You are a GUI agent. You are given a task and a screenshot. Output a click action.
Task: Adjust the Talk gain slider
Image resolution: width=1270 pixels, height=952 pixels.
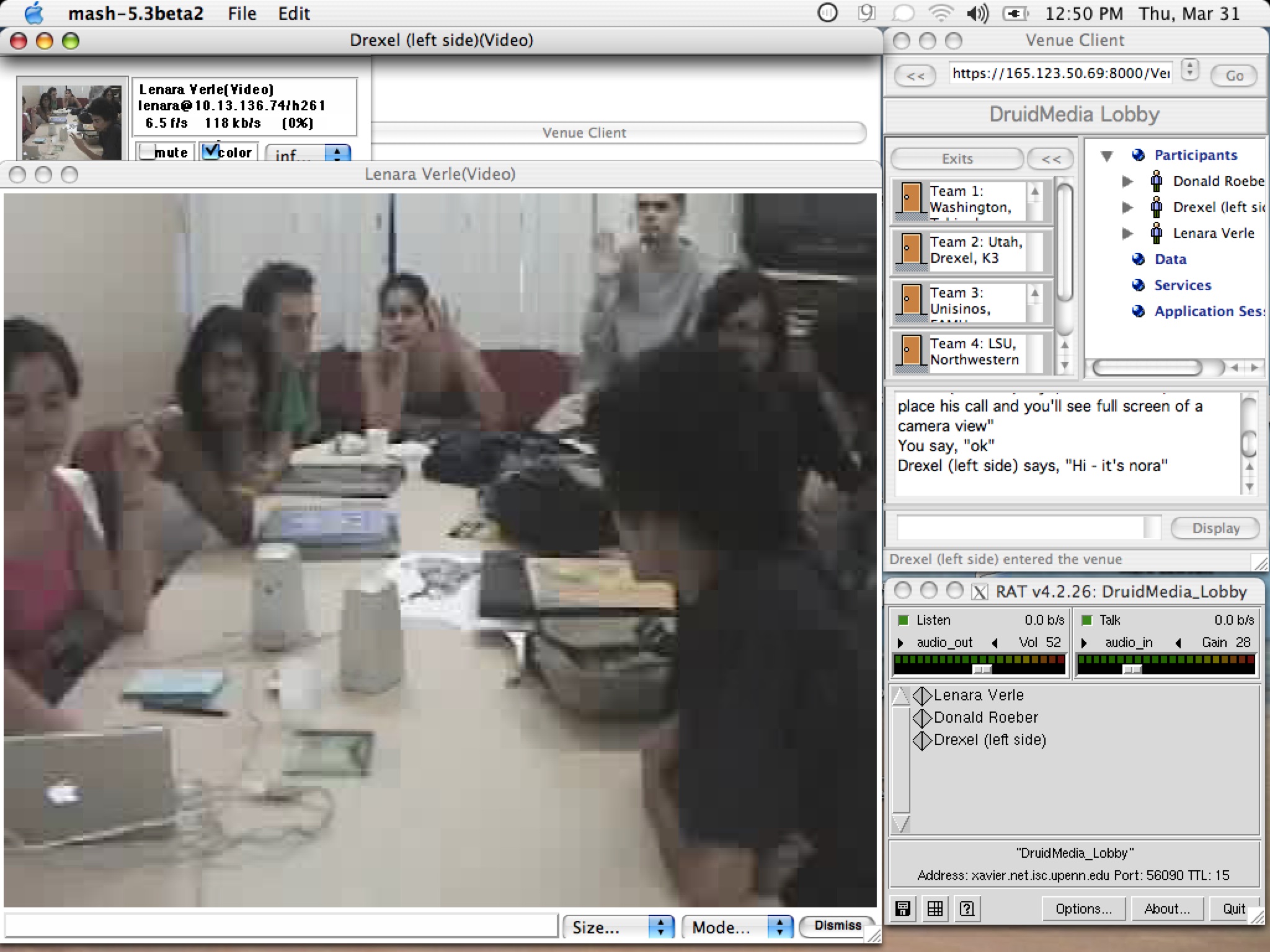tap(1132, 669)
